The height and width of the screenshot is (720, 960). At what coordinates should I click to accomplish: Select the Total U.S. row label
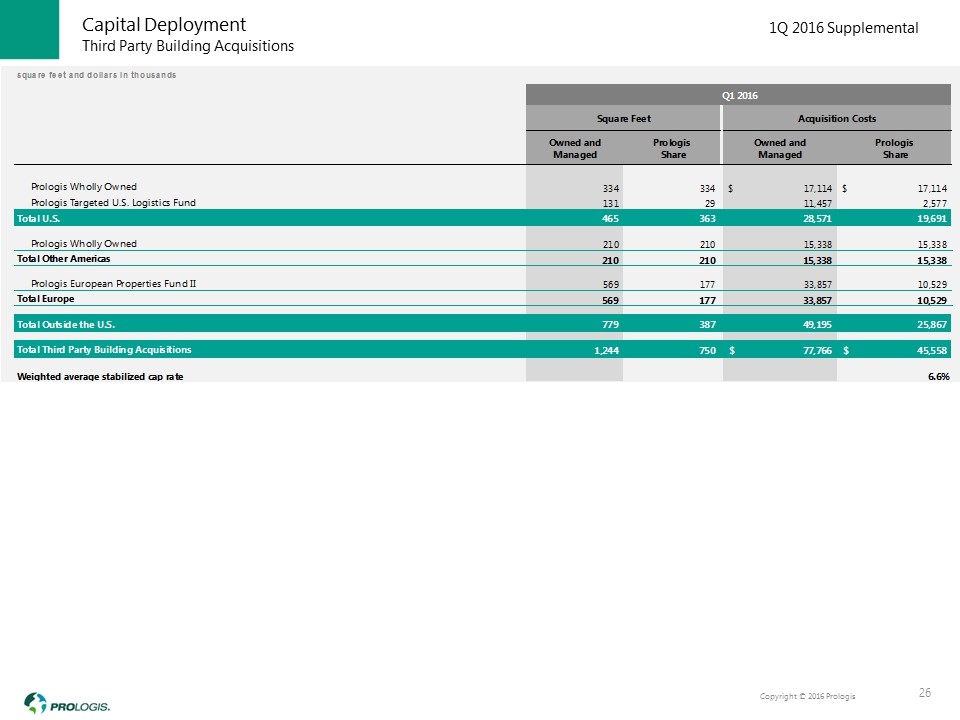pos(39,216)
